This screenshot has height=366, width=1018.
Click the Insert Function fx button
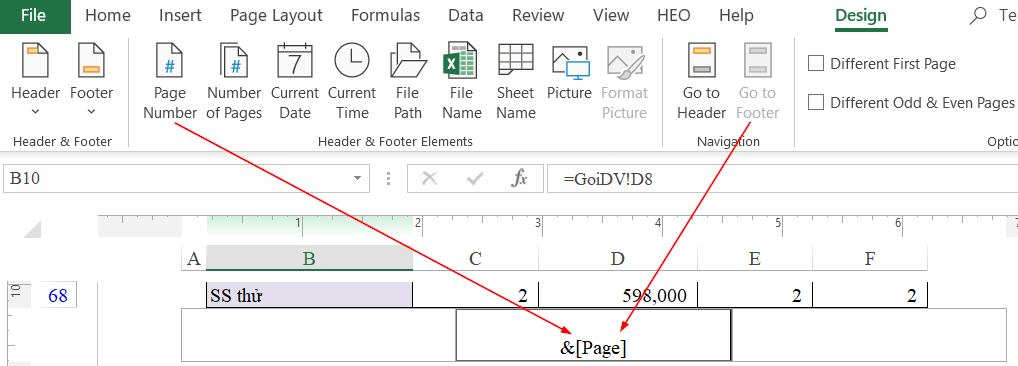click(x=519, y=178)
